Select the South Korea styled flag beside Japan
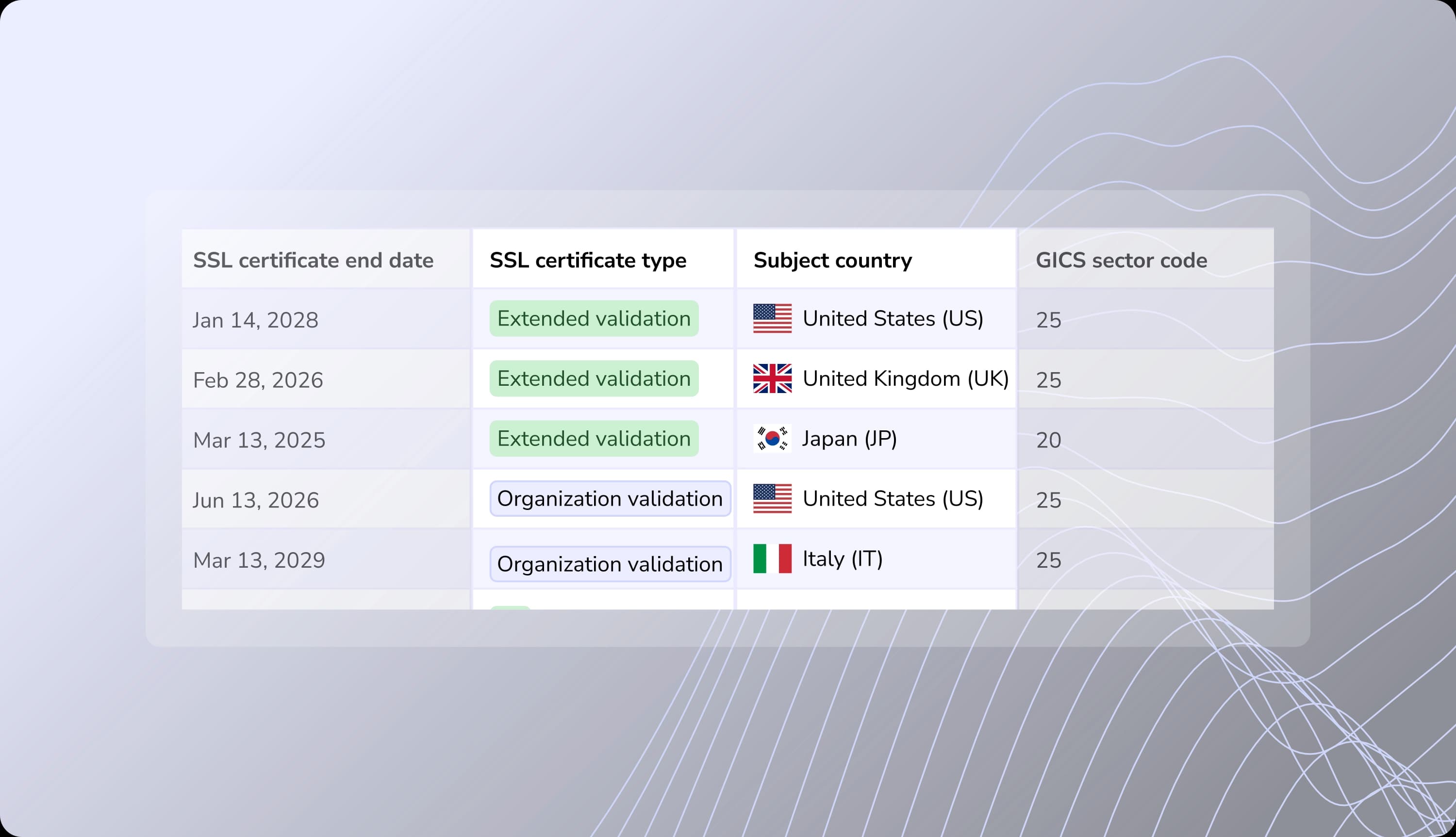 click(x=772, y=439)
